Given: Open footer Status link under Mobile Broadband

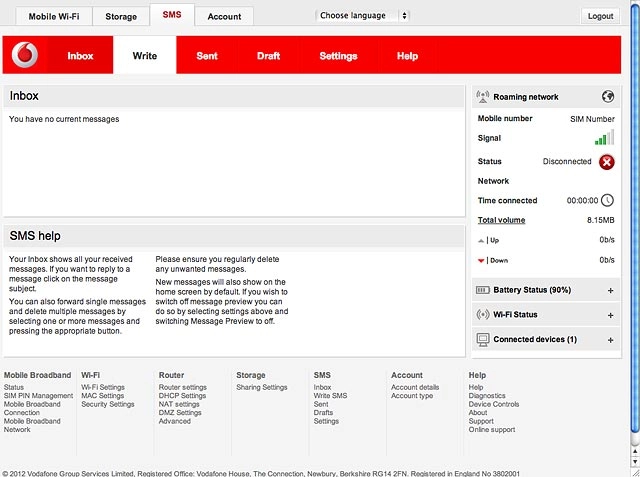Looking at the screenshot, I should click(x=14, y=387).
